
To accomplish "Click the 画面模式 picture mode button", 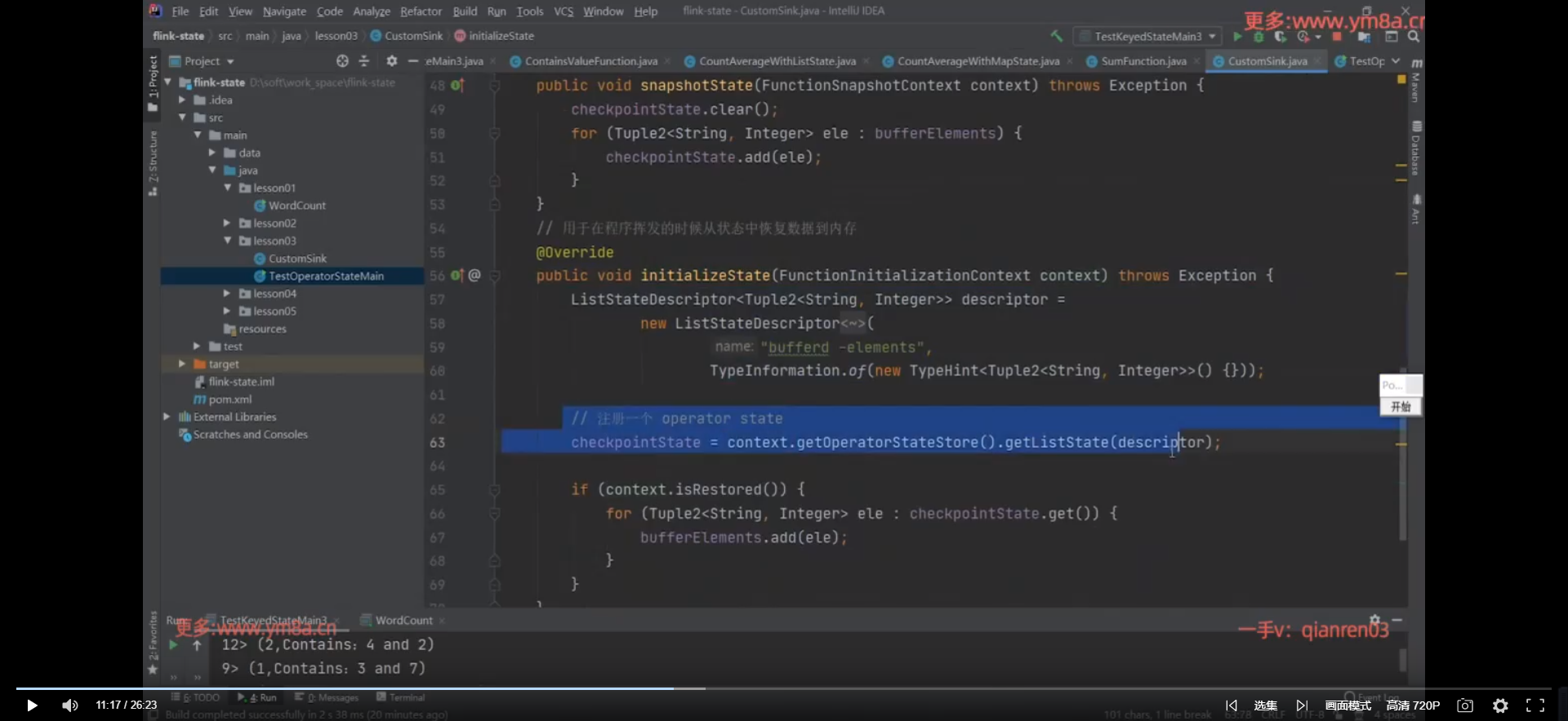I will (1348, 705).
